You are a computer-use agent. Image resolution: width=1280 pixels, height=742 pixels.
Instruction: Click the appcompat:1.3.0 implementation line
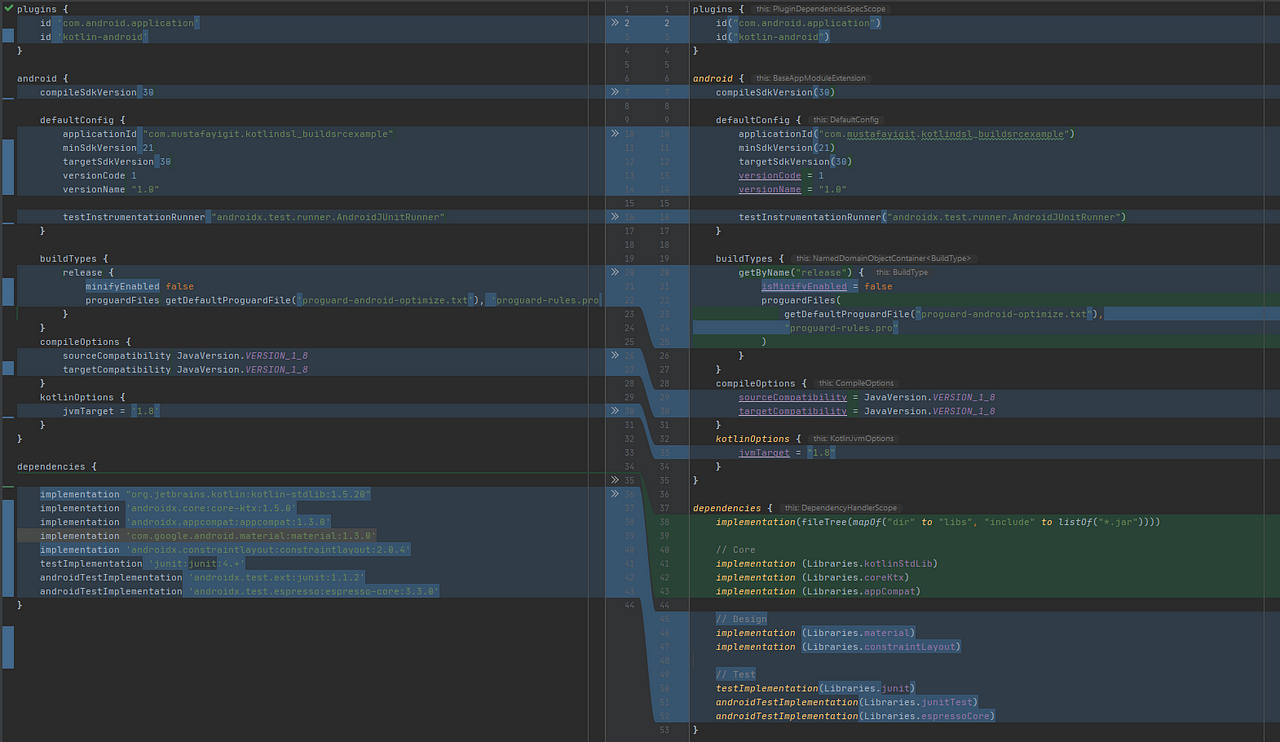tap(186, 522)
